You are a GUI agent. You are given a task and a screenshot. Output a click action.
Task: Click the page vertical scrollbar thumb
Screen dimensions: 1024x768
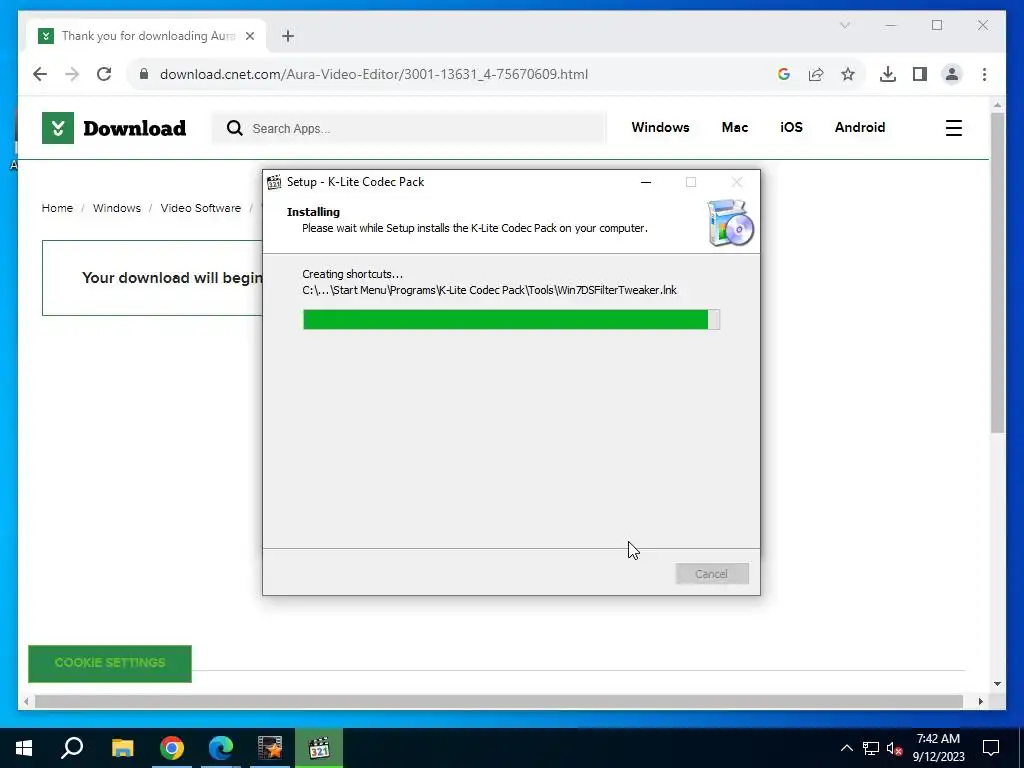(x=997, y=272)
